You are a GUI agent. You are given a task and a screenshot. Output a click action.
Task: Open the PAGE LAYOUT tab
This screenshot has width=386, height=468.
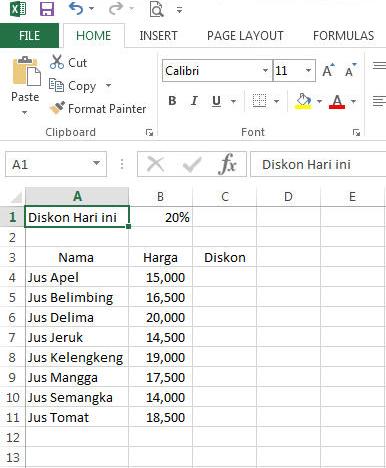point(245,36)
